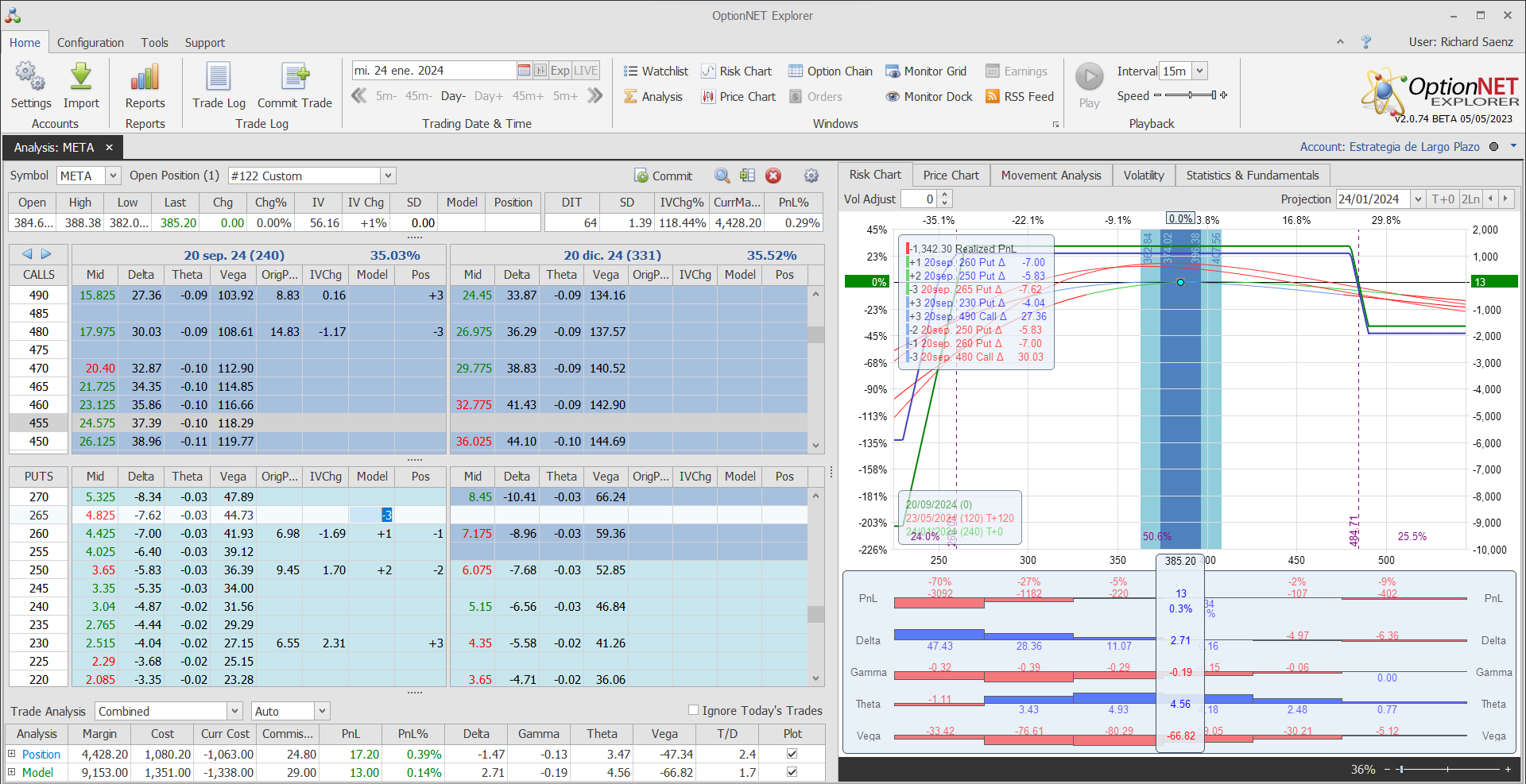
Task: Expand the Model analysis row
Action: click(x=11, y=772)
